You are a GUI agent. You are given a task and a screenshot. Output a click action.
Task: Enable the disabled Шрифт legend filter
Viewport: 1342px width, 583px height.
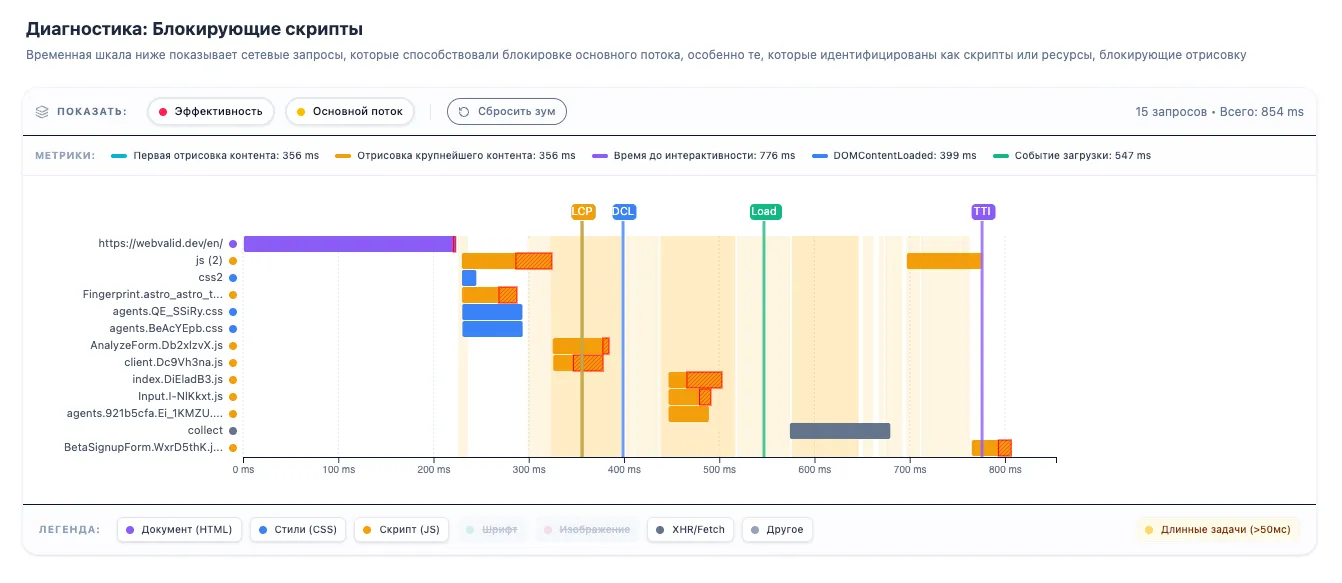(491, 529)
